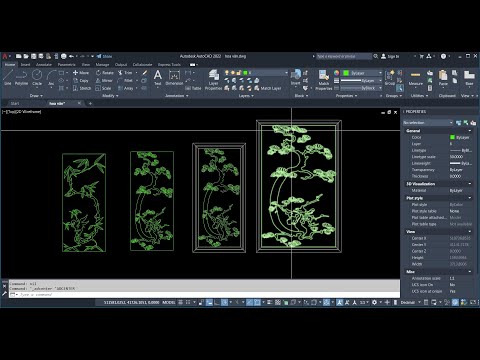Switch to the Insert ribbon tab
Image resolution: width=480 pixels, height=360 pixels.
(25, 65)
